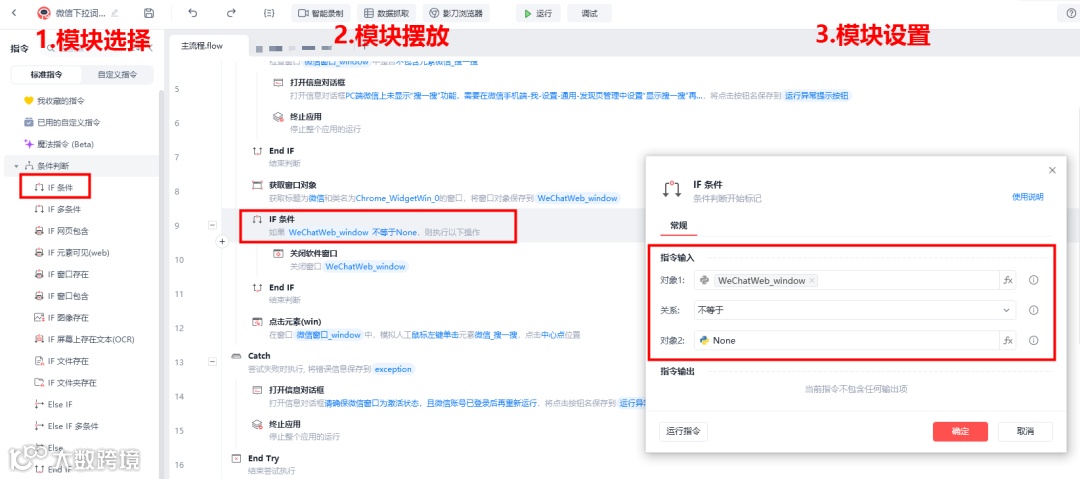The width and height of the screenshot is (1080, 479).
Task: Collapse the Catch block at line 13
Action: coord(212,362)
